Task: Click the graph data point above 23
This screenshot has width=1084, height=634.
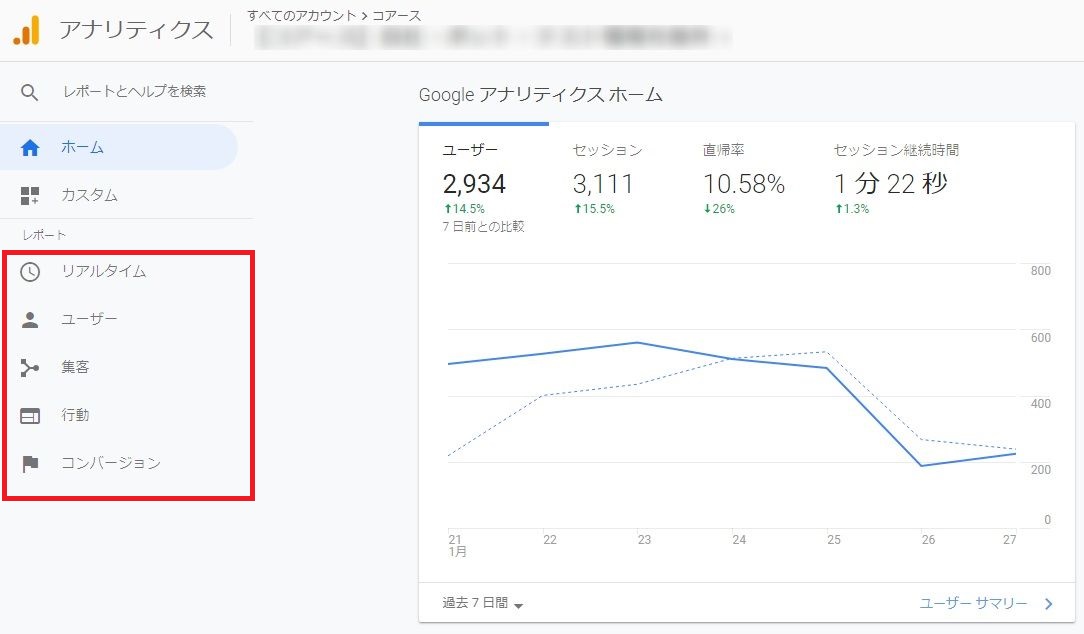Action: click(x=638, y=342)
